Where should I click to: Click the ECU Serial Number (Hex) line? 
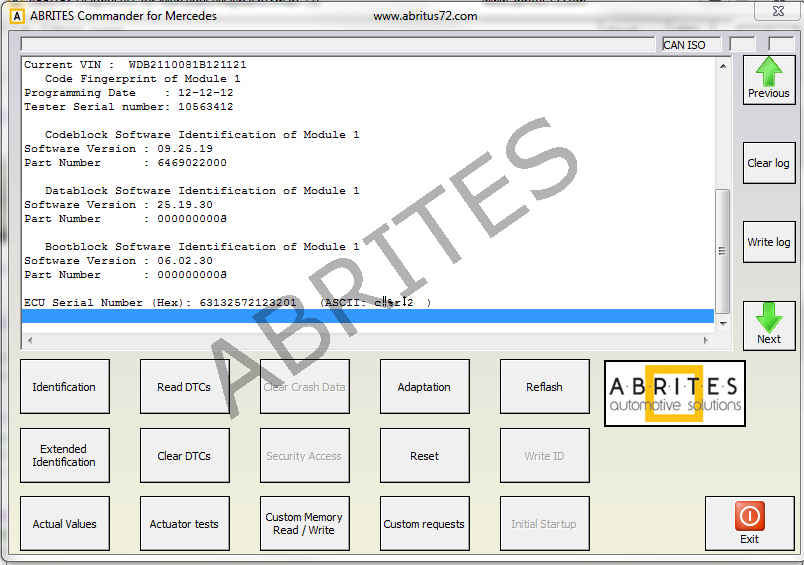[x=228, y=302]
